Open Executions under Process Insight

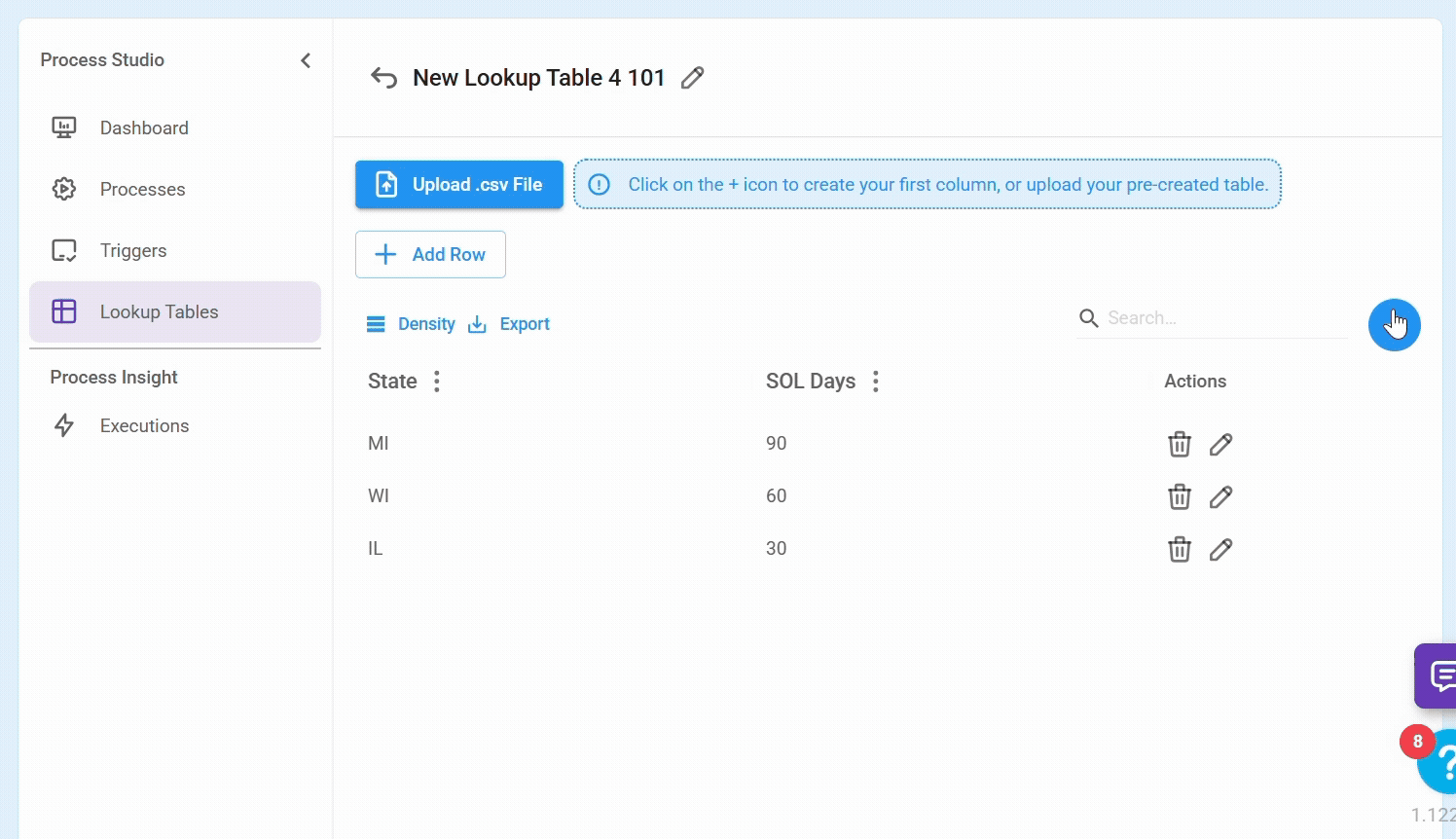coord(144,426)
